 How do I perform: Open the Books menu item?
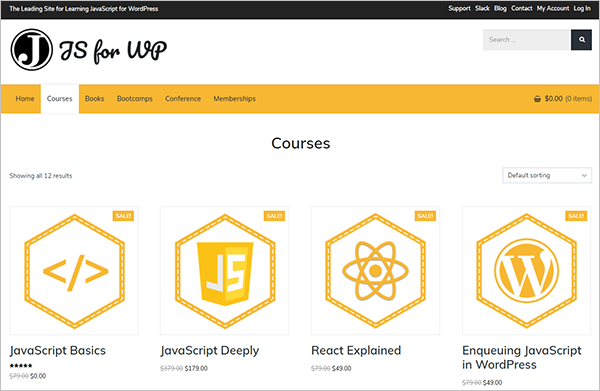coord(95,99)
